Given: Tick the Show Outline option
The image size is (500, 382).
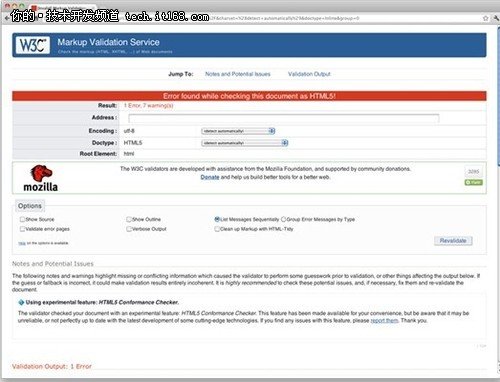Looking at the screenshot, I should (129, 219).
